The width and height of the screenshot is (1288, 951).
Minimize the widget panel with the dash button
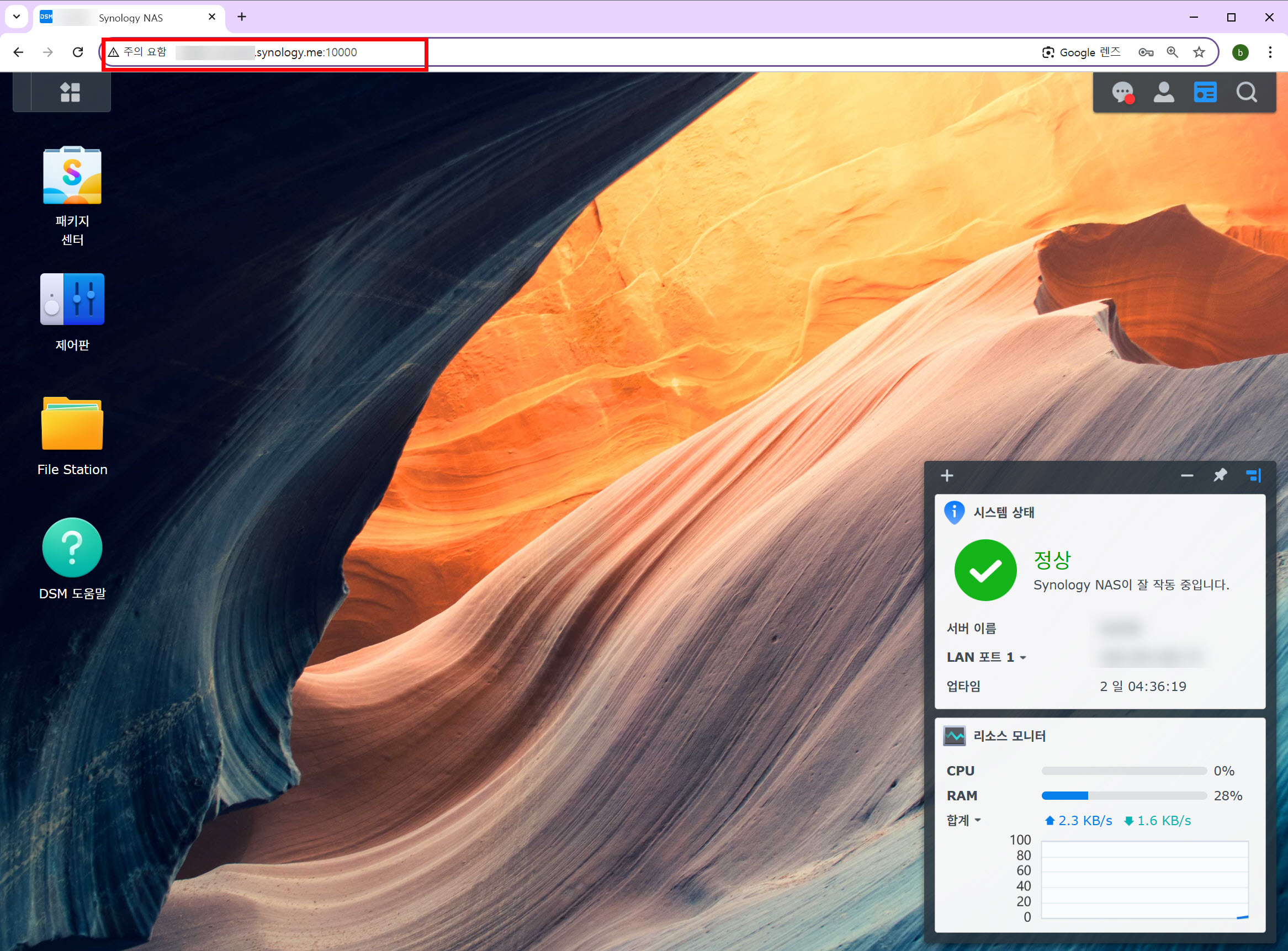[x=1186, y=476]
